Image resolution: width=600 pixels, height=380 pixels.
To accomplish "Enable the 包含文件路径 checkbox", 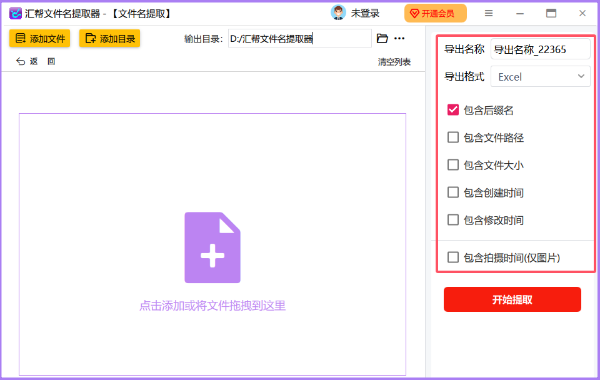I will point(453,137).
